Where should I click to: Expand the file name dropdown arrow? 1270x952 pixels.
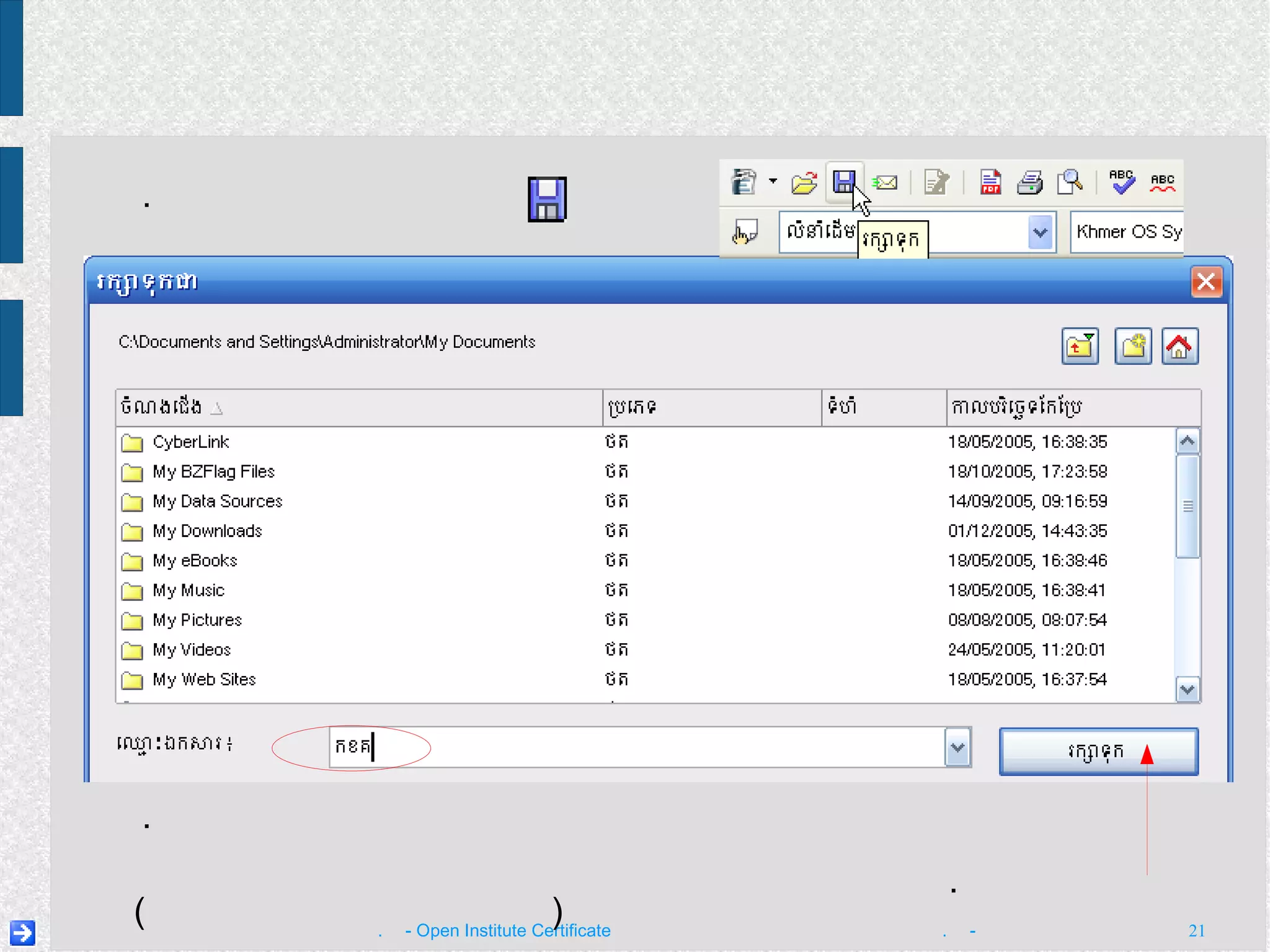(x=957, y=747)
